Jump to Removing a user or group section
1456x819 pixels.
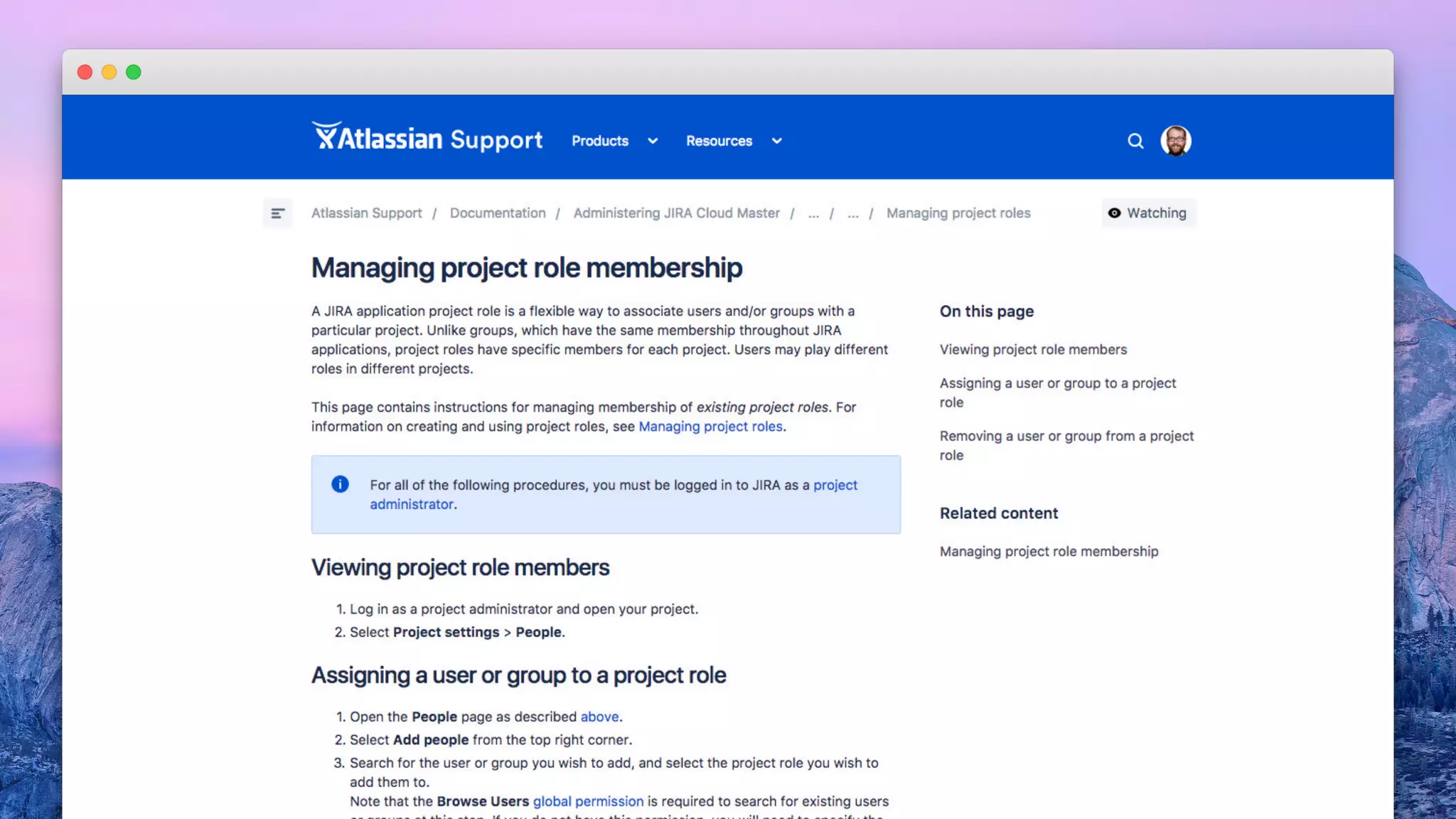click(1066, 437)
